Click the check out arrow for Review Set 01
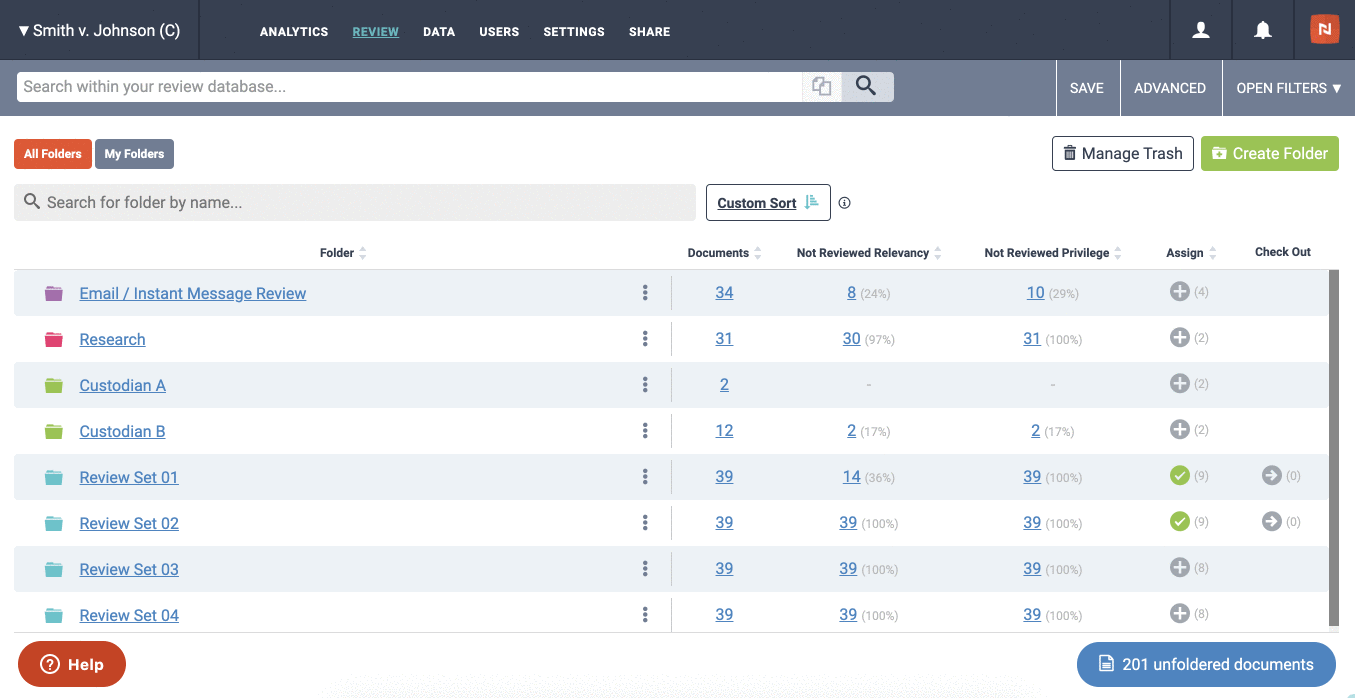 click(x=1271, y=476)
